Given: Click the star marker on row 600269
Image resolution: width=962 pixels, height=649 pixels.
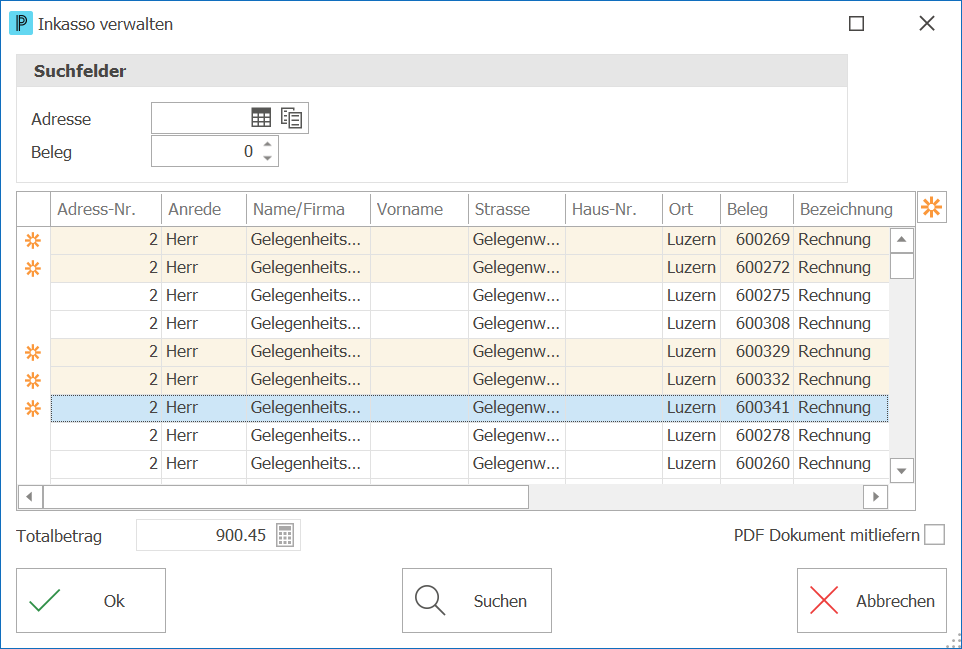Looking at the screenshot, I should point(33,240).
